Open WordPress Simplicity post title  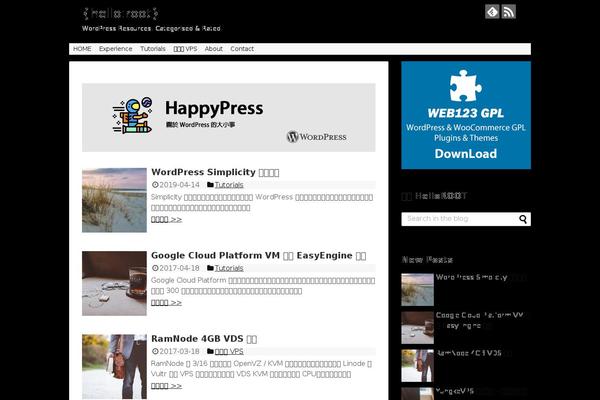[215, 172]
